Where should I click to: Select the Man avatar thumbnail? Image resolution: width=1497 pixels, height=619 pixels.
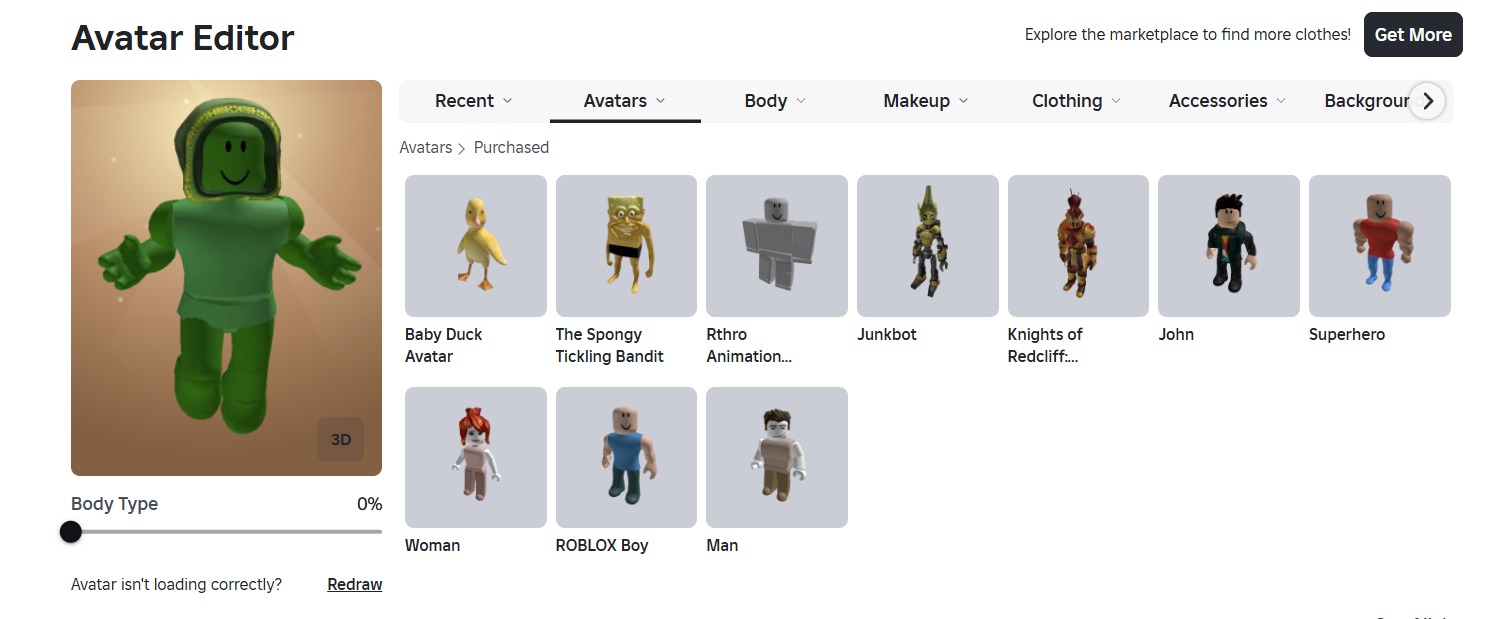point(777,457)
